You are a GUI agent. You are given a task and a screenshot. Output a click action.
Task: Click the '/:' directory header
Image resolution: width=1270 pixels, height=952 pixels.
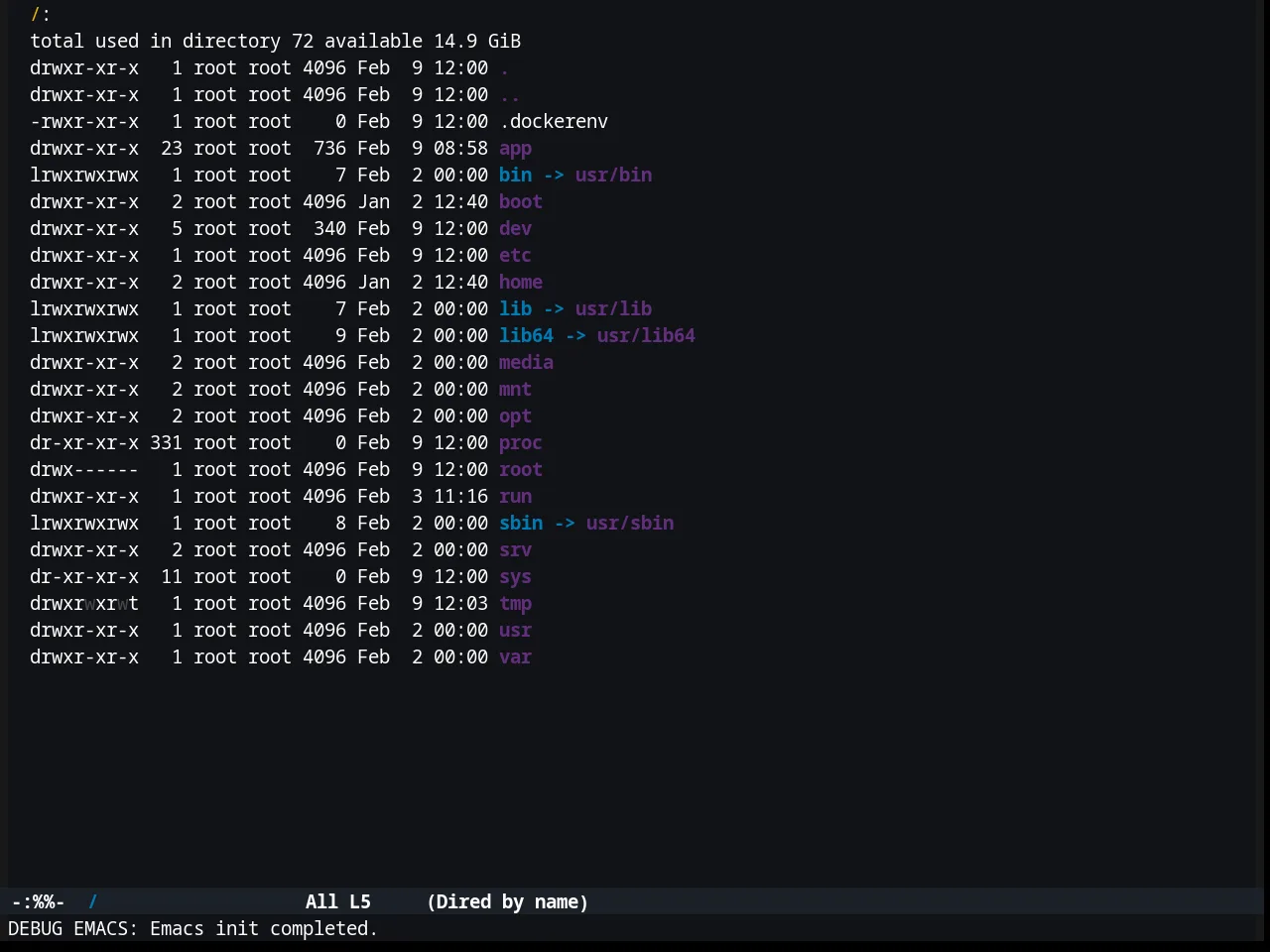coord(41,14)
